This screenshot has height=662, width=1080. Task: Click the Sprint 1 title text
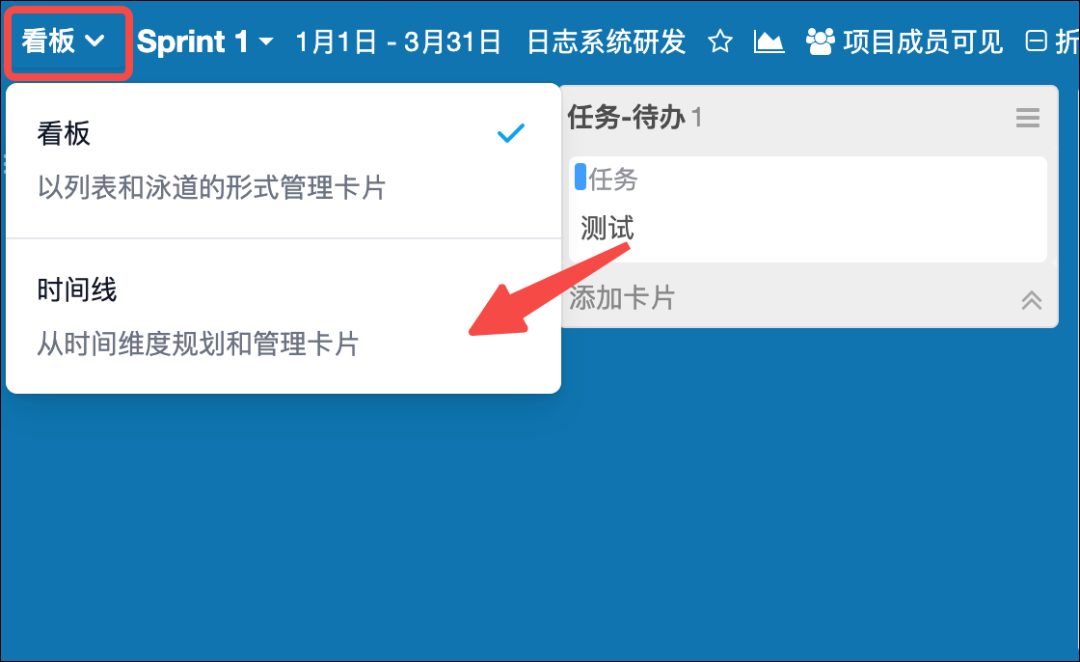[x=193, y=42]
